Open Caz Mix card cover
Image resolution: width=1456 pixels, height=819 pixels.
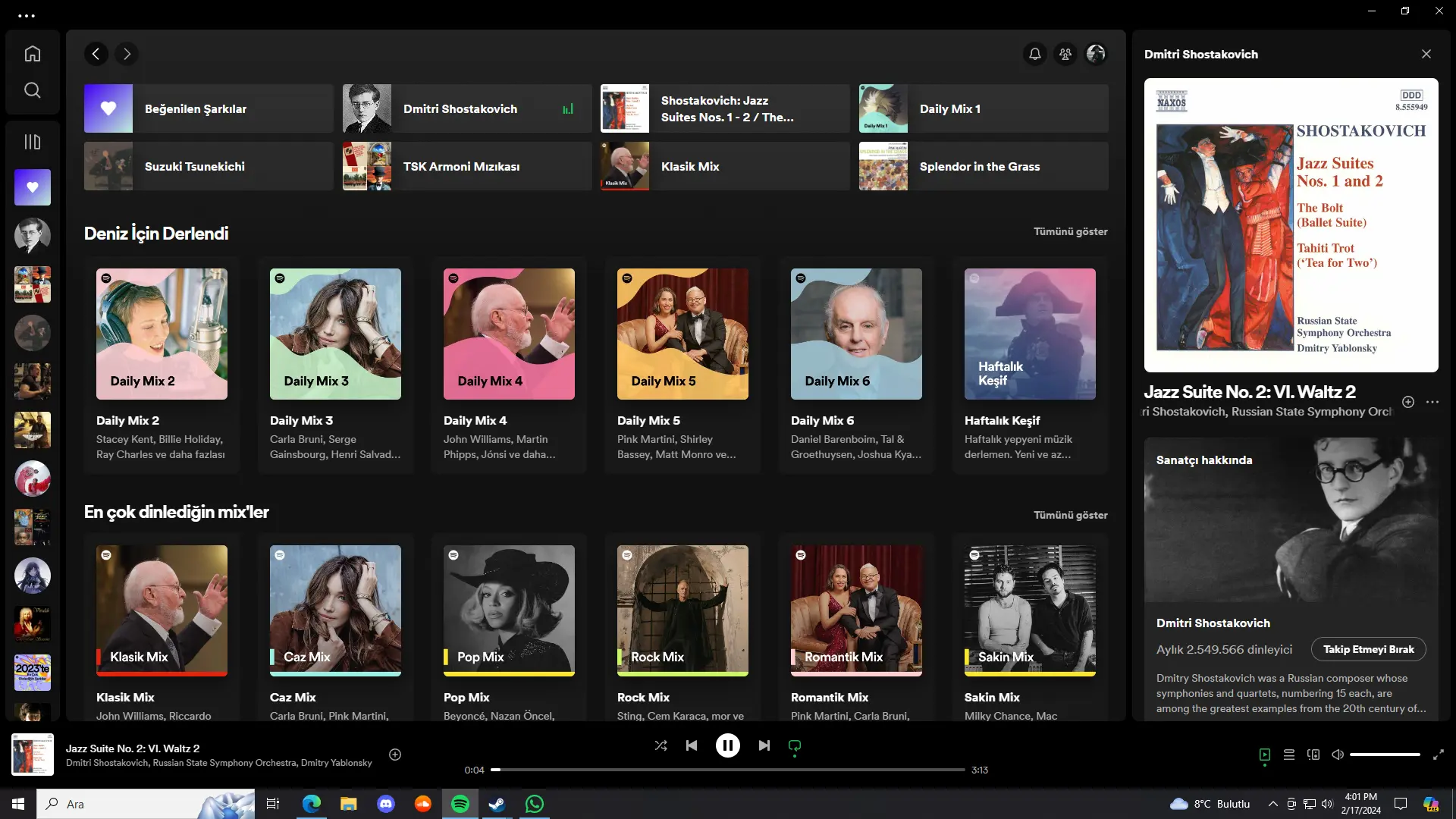tap(335, 610)
